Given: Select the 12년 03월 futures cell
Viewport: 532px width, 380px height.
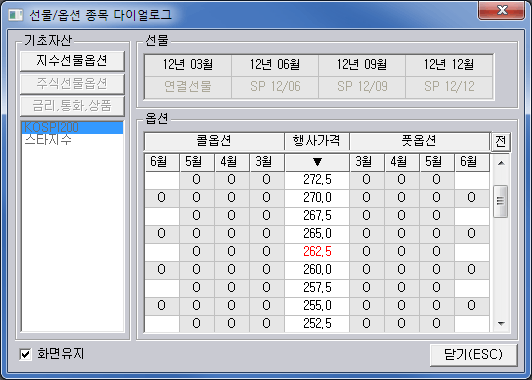Looking at the screenshot, I should coord(188,65).
